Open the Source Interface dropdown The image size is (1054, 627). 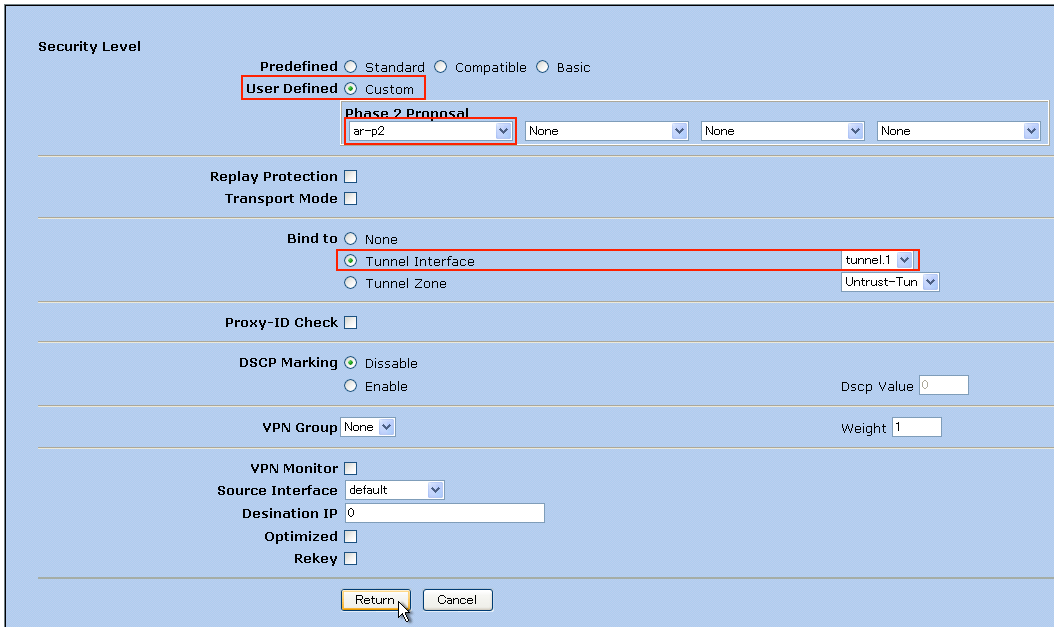395,490
